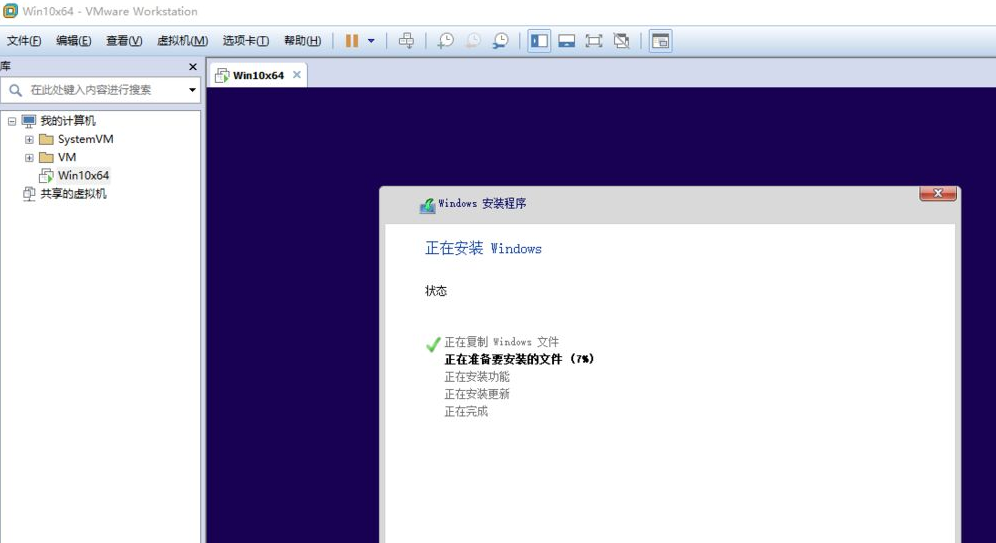Open the 选项卡 (Tabs) menu
996x543 pixels.
[x=245, y=41]
